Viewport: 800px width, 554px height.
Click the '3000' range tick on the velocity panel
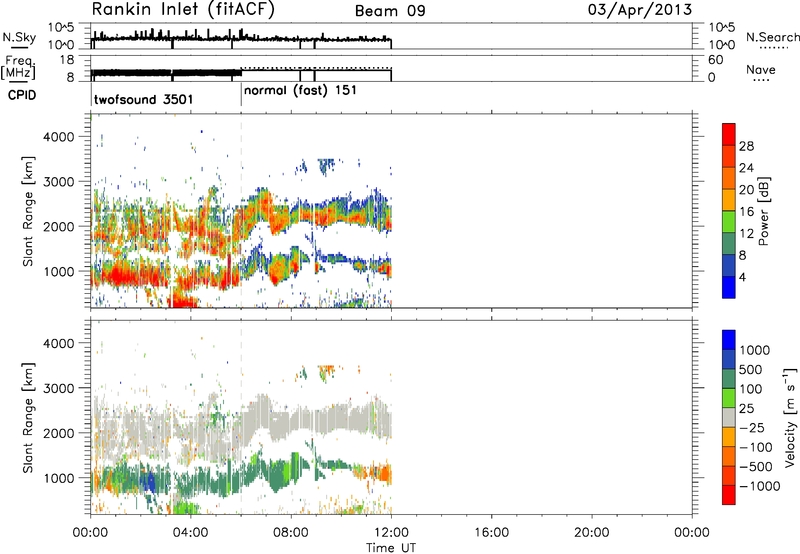click(58, 388)
